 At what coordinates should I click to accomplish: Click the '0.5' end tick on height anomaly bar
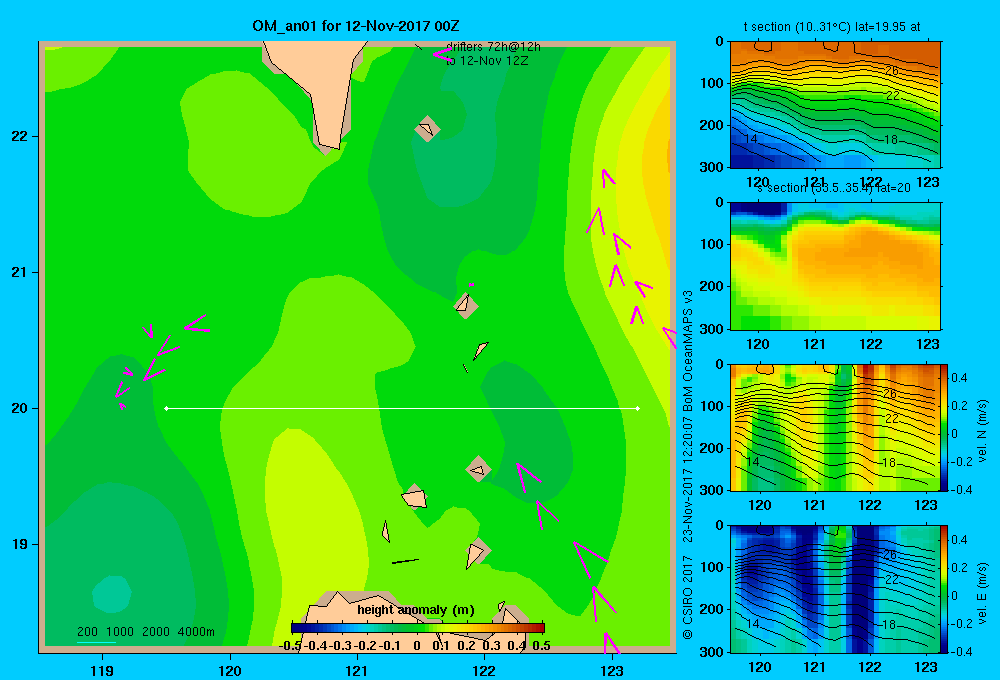coord(541,646)
